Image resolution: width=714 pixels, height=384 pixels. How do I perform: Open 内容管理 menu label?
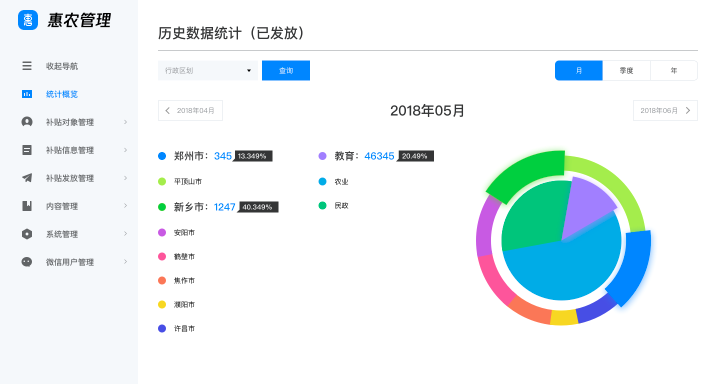pyautogui.click(x=62, y=206)
